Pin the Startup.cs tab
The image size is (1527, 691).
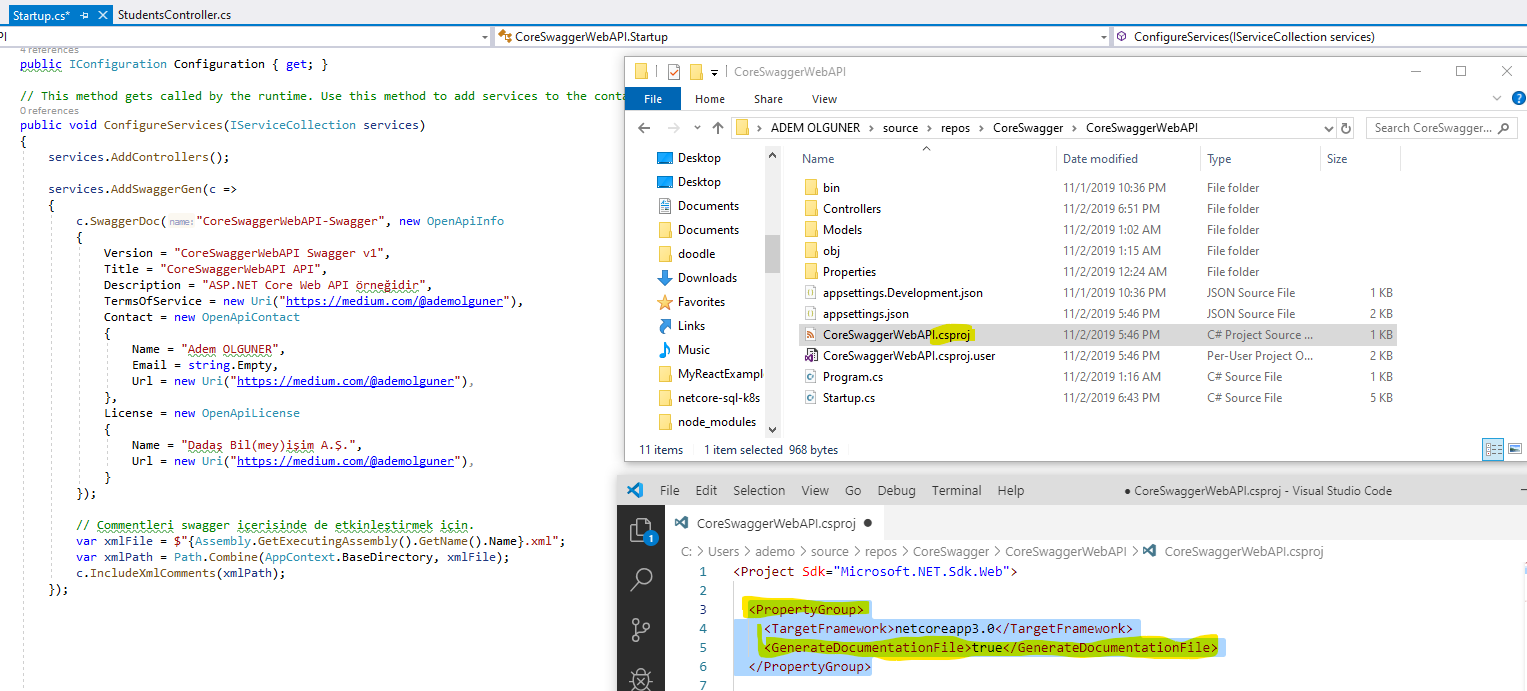(x=83, y=16)
